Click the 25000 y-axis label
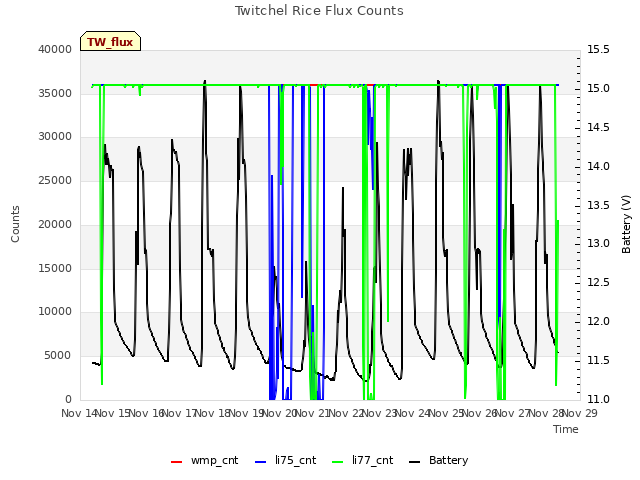The image size is (640, 480). [55, 180]
